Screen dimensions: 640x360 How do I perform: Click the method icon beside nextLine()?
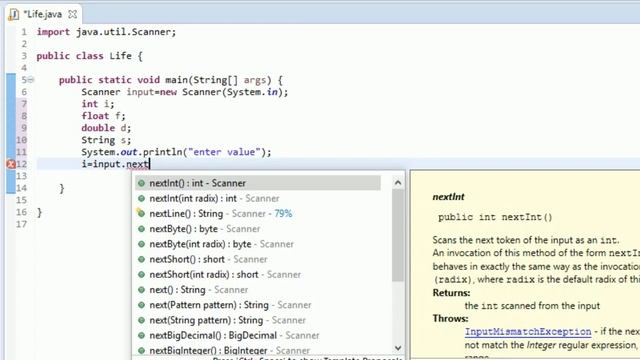tap(141, 213)
